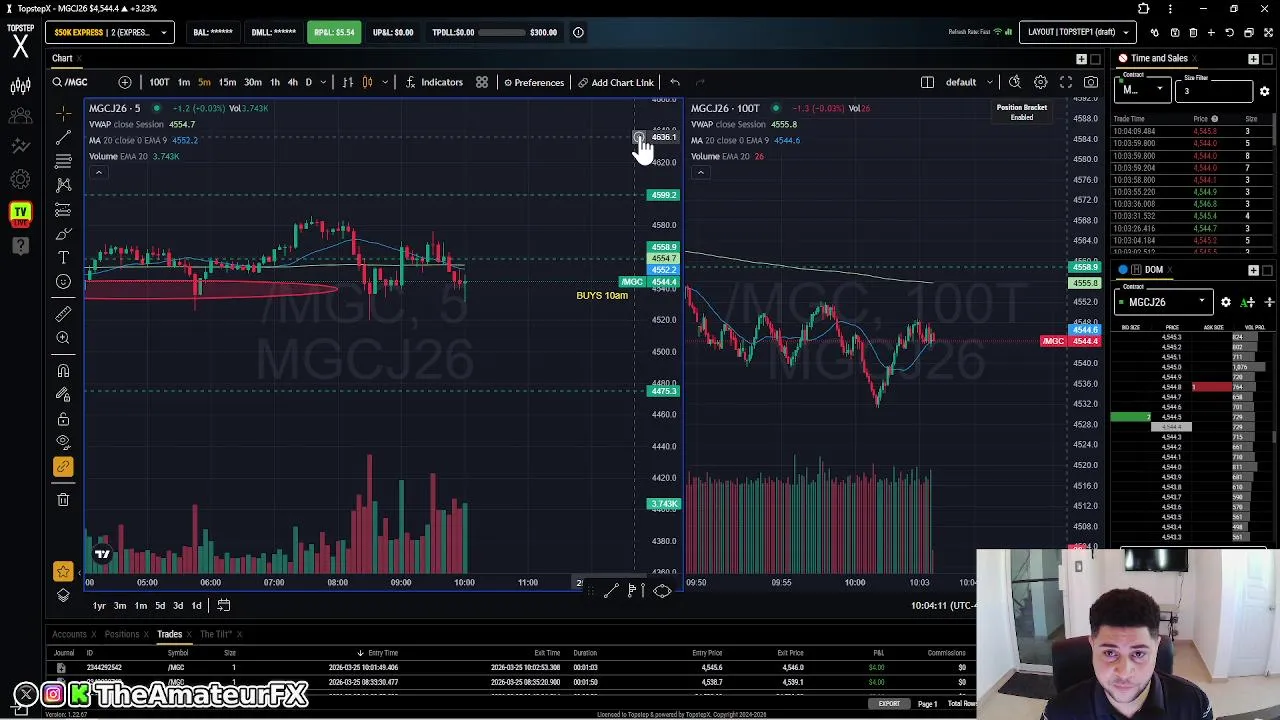Viewport: 1280px width, 720px height.
Task: Open the Fibonacci retracement tools
Action: click(x=63, y=161)
